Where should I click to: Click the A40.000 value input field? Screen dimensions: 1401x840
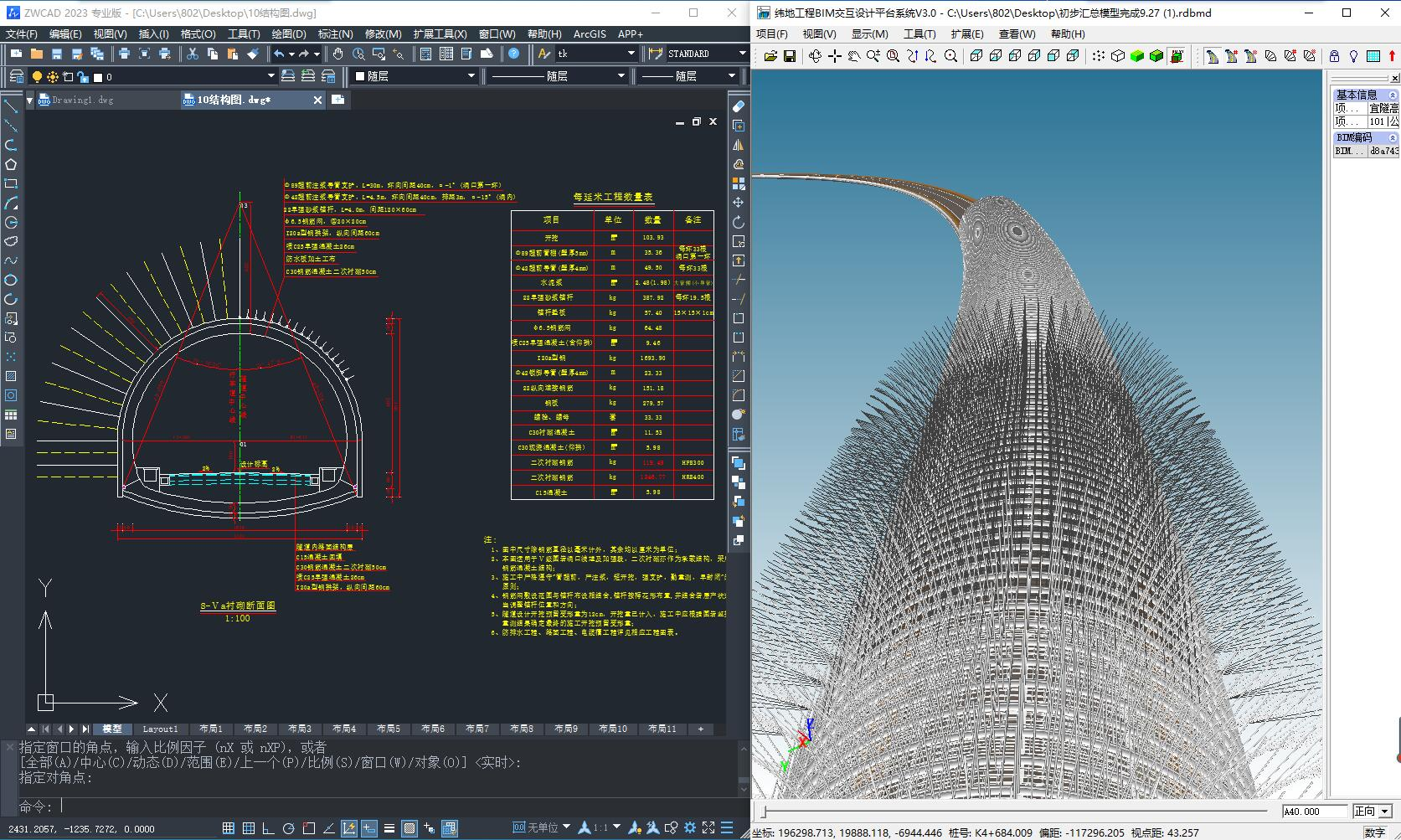(1315, 811)
